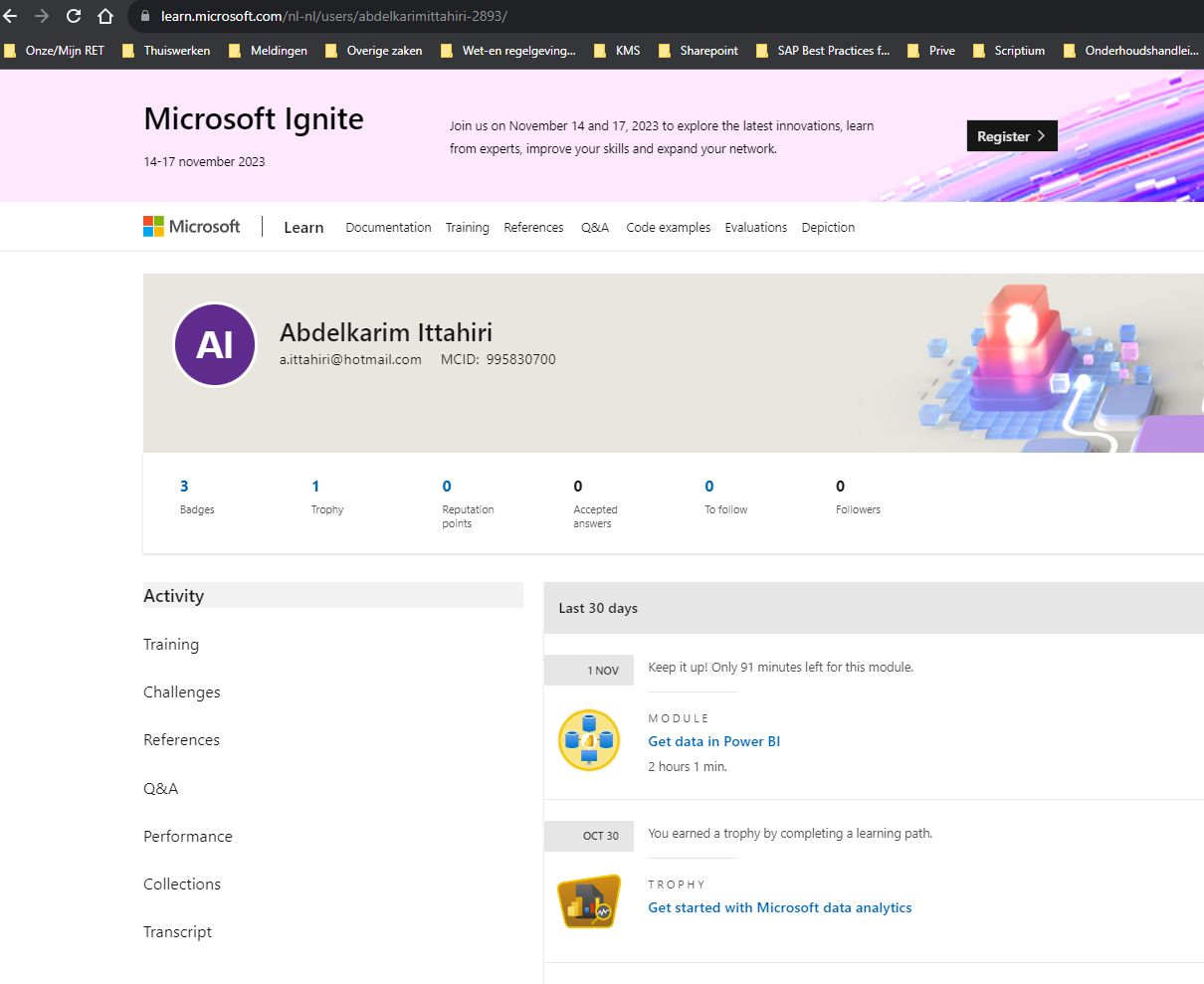This screenshot has height=984, width=1204.
Task: Open the Wet-en regelgeving bookmark folder
Action: pyautogui.click(x=507, y=51)
